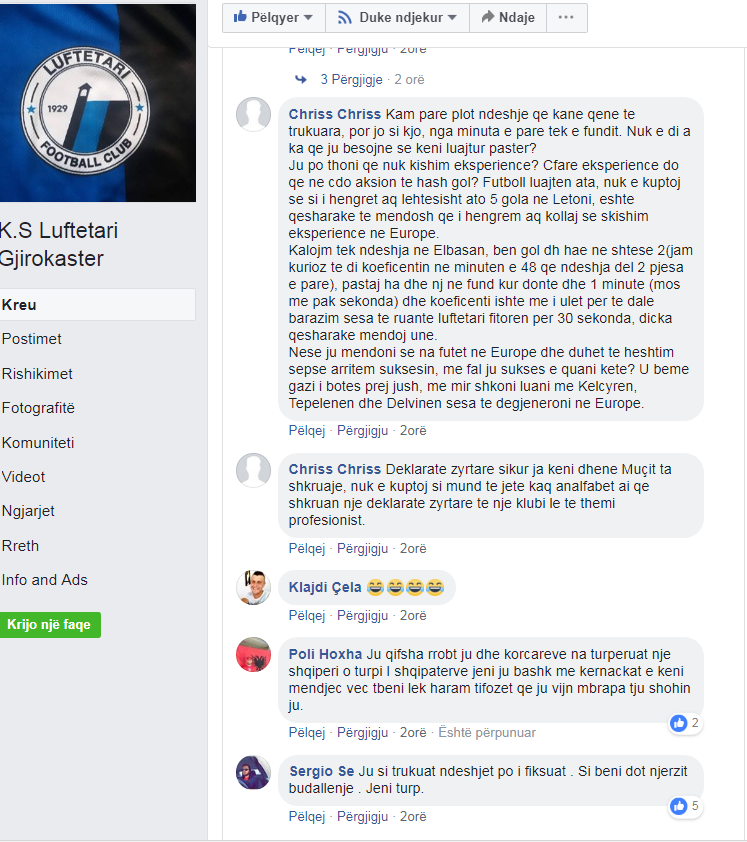Click Përgjigju under Klajdi Çela's comment

click(362, 616)
